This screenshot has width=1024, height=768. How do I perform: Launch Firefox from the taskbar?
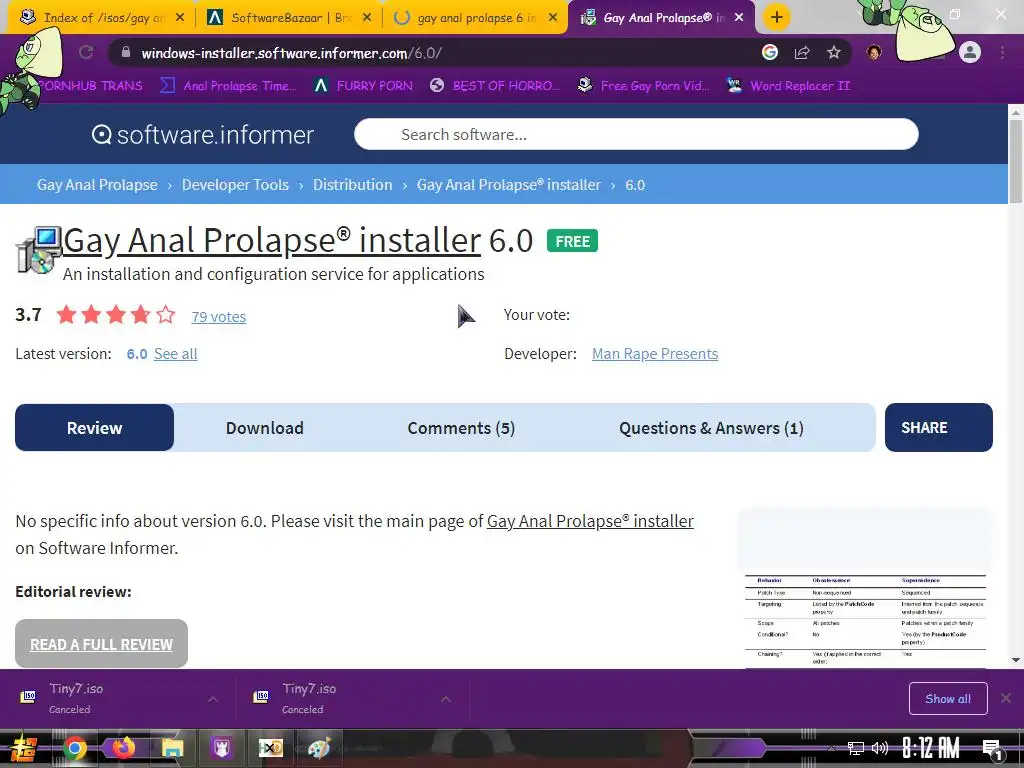(123, 748)
